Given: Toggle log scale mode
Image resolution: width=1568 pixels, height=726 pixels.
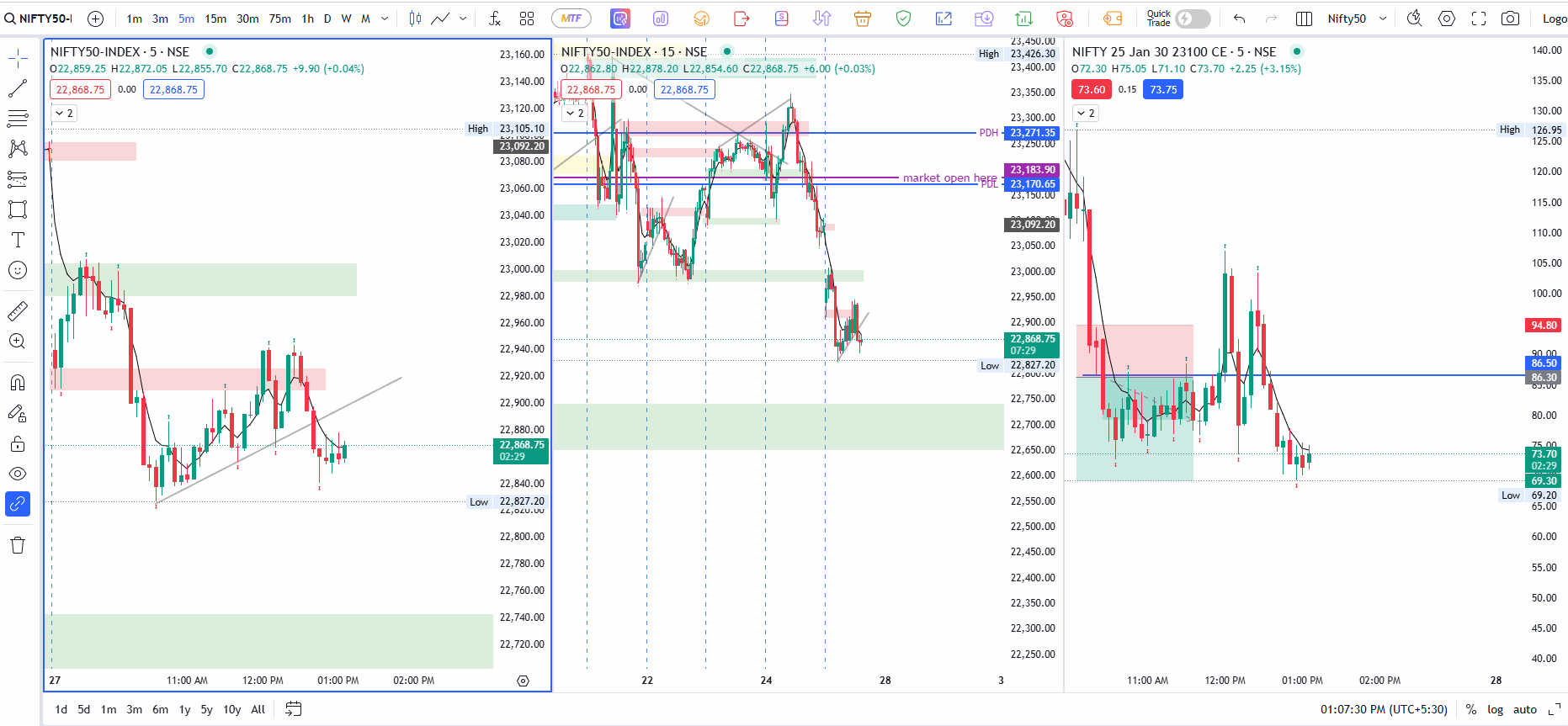Looking at the screenshot, I should point(1495,709).
